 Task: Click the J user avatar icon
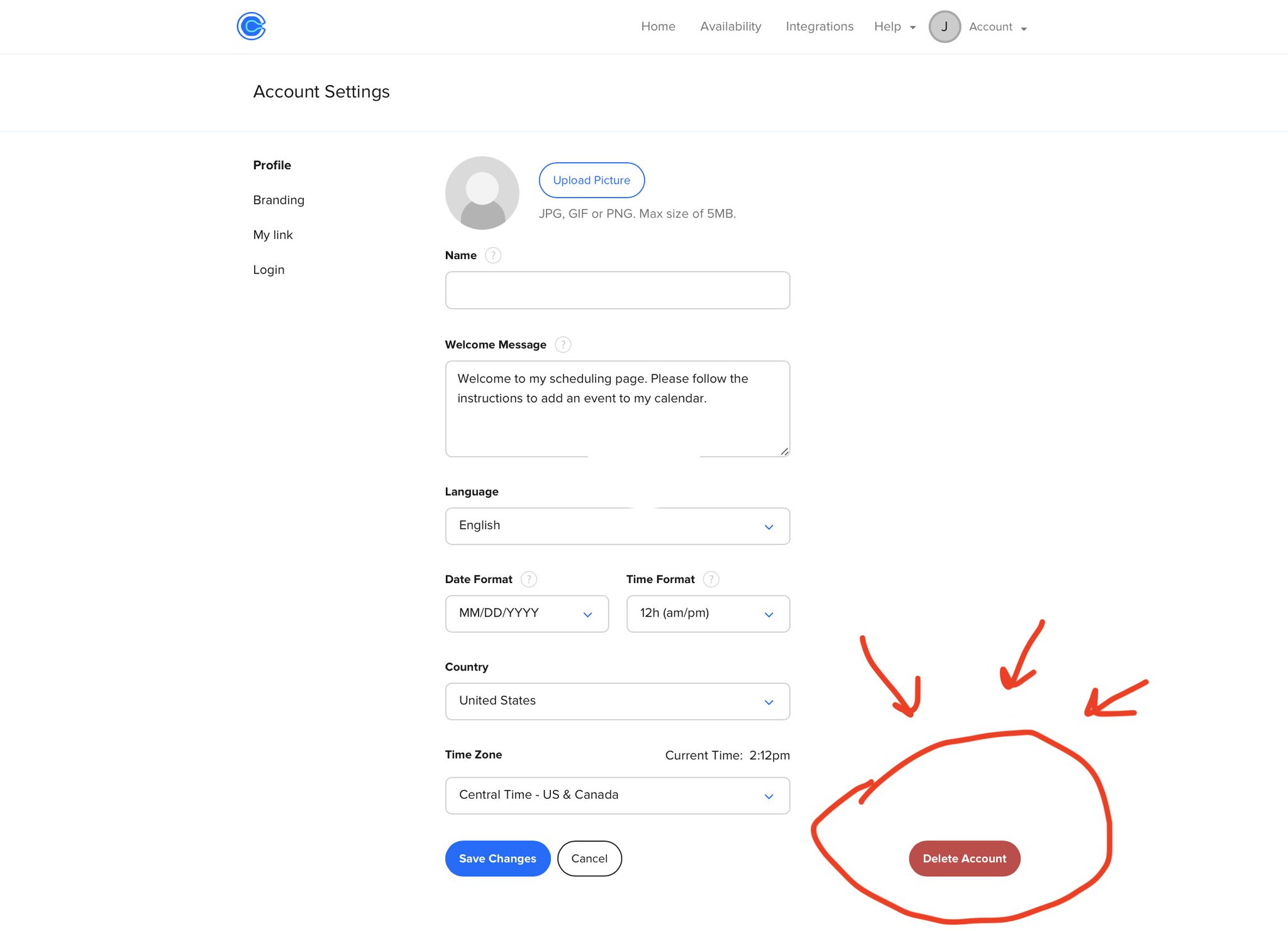pyautogui.click(x=944, y=26)
